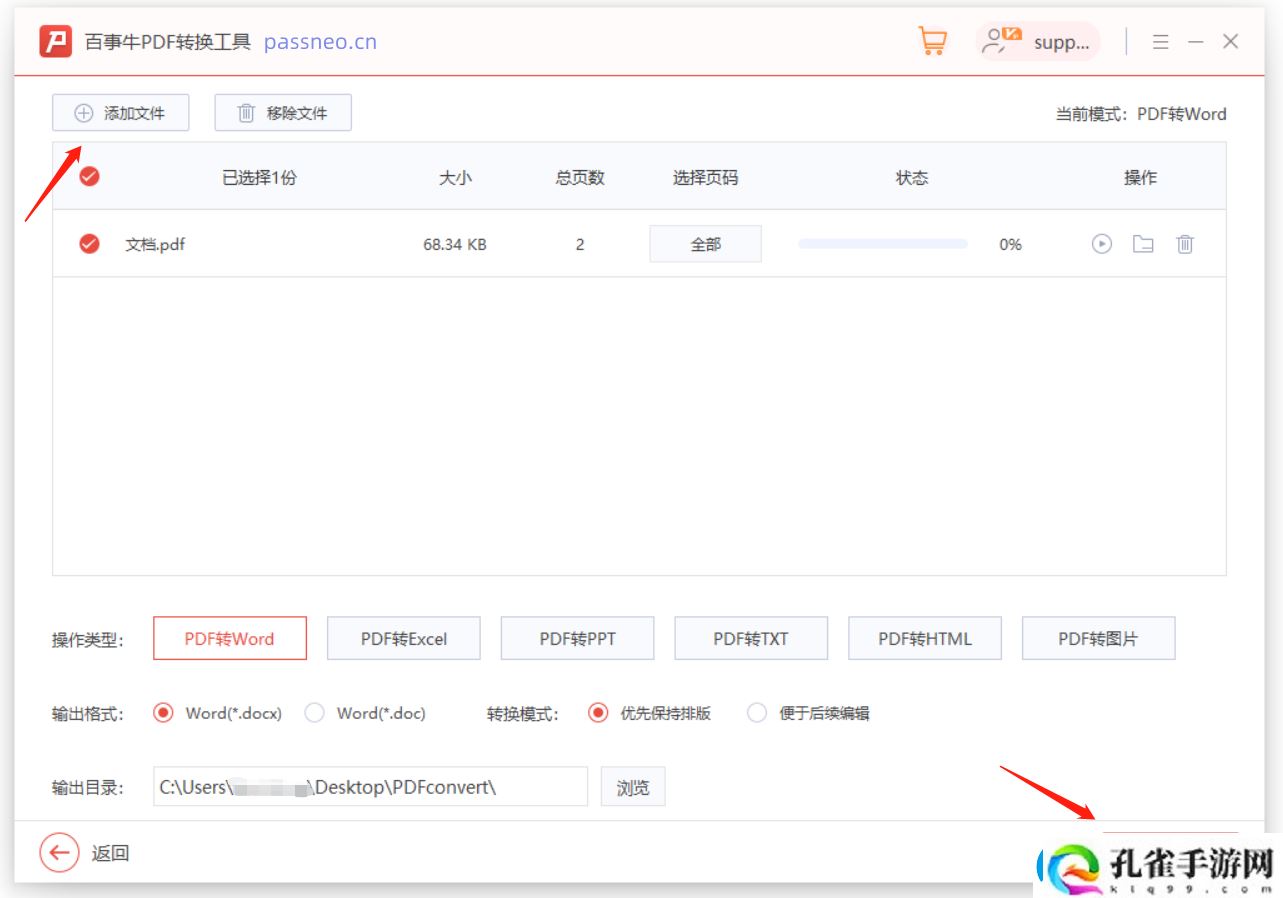Click the 状态 column header
This screenshot has width=1283, height=898.
912,177
